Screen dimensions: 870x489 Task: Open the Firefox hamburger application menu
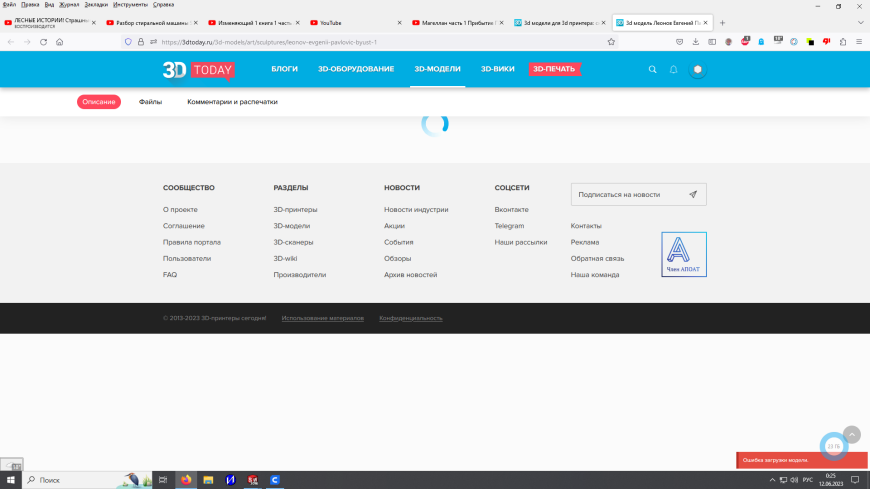pyautogui.click(x=859, y=42)
